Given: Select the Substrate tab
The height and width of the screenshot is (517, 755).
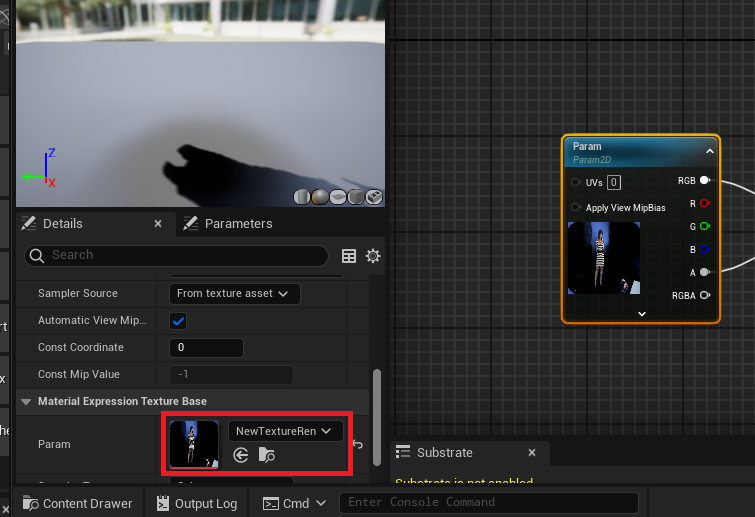Looking at the screenshot, I should tap(444, 453).
